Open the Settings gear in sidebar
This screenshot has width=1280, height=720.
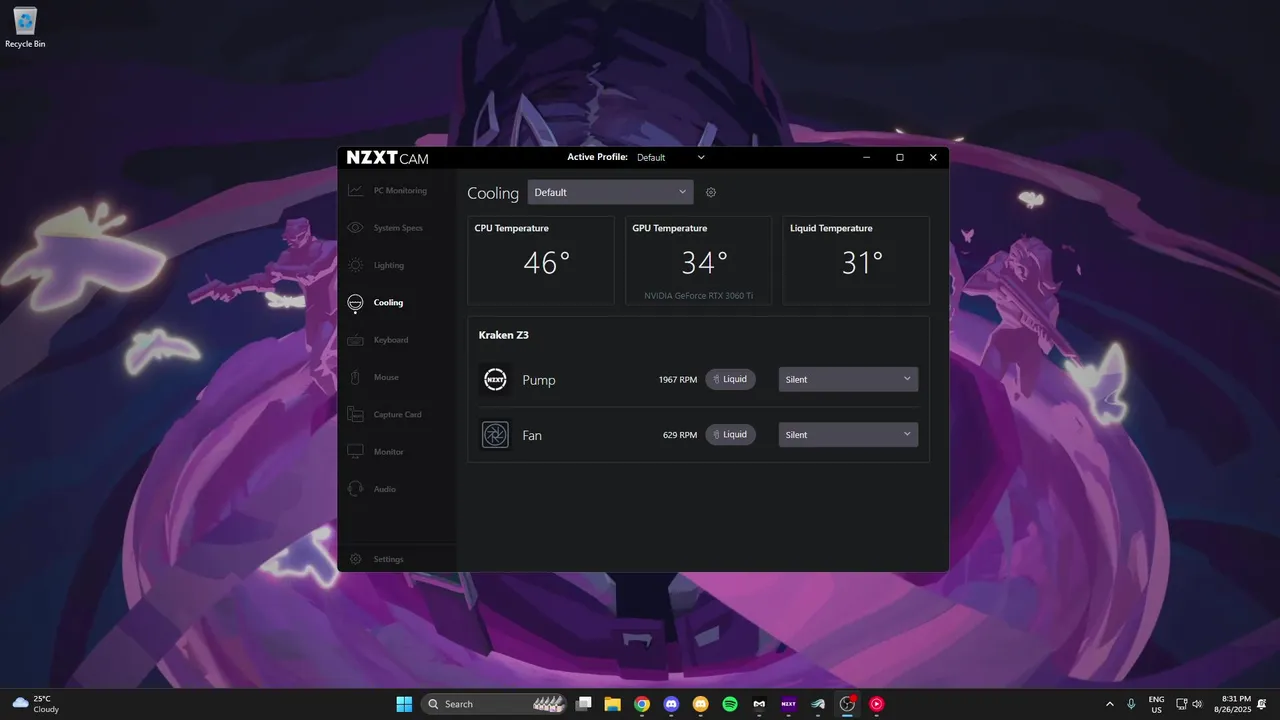[x=355, y=559]
